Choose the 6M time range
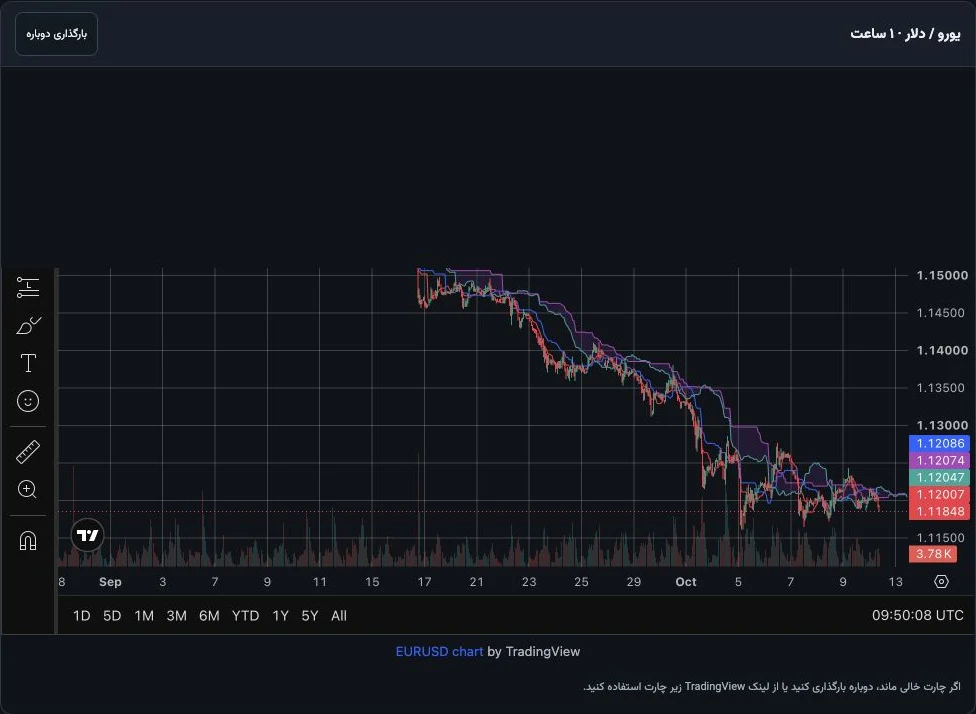 [209, 616]
